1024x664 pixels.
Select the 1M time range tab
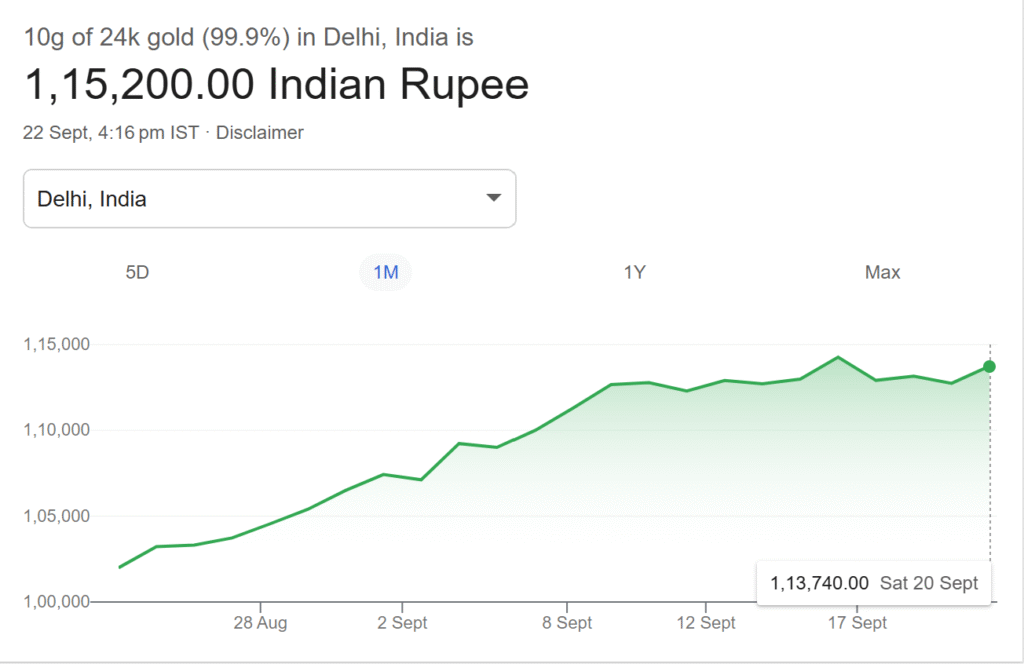(x=385, y=272)
